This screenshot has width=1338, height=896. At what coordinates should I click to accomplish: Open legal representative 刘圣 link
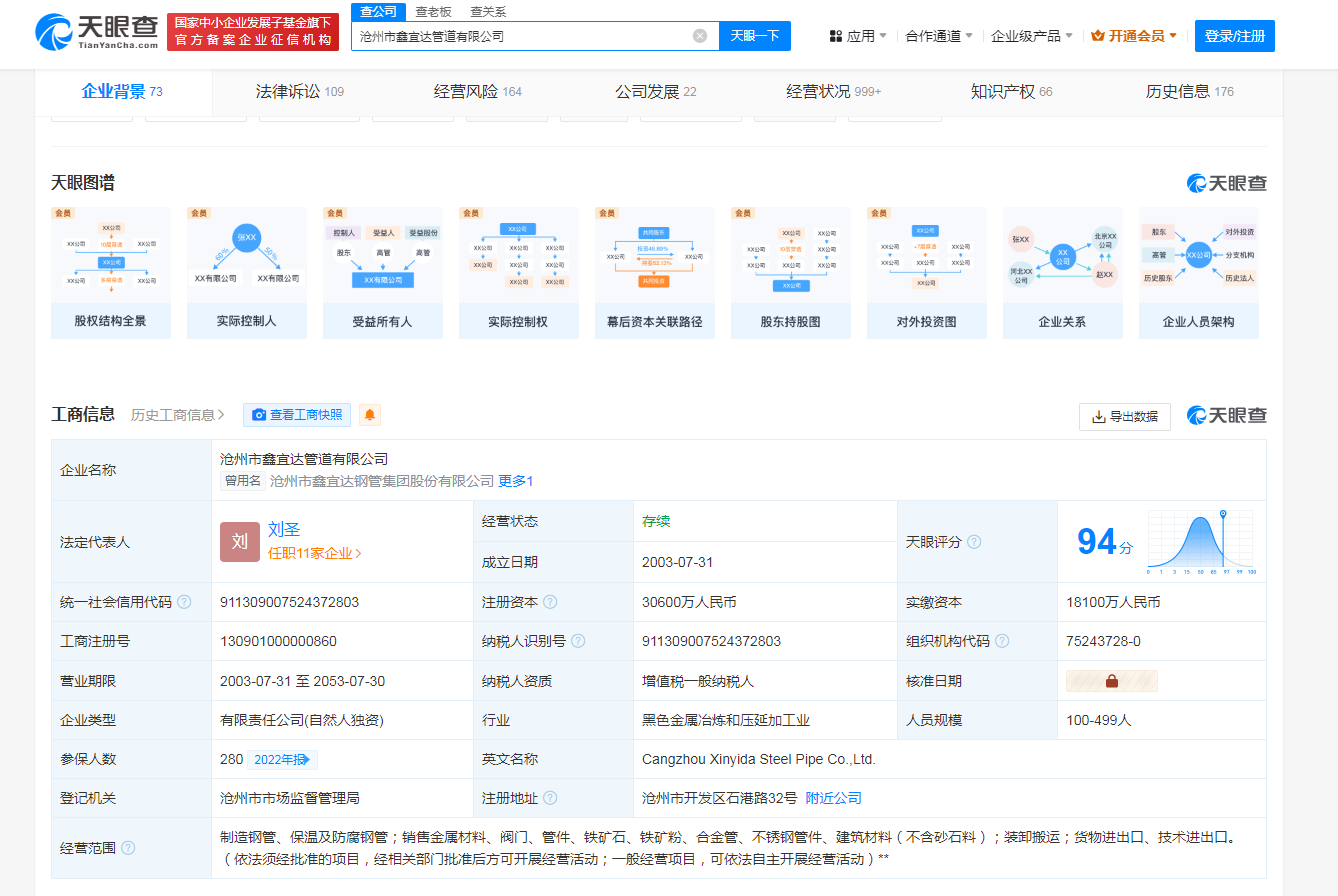pos(284,530)
